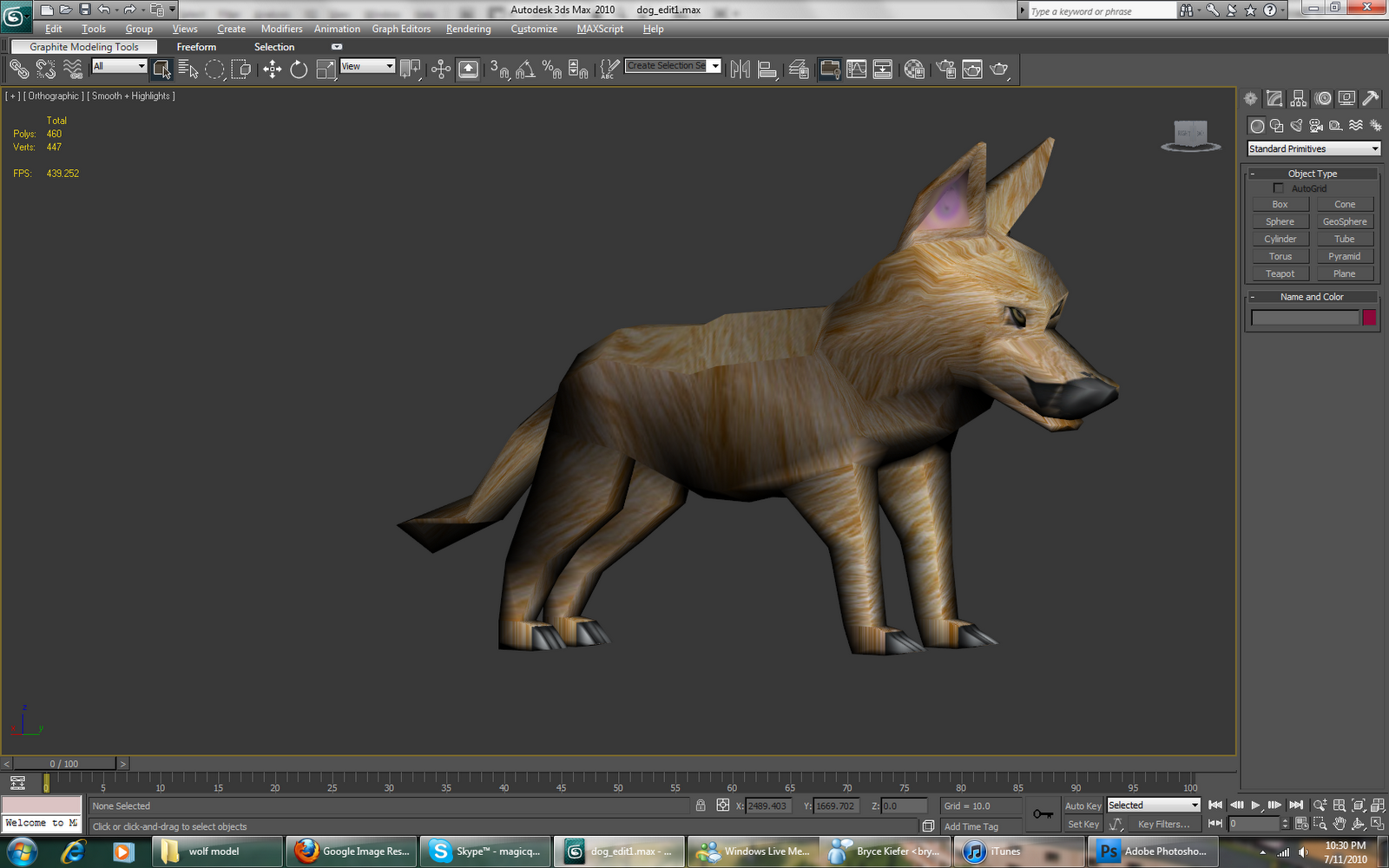Enable Auto Key animation mode
This screenshot has width=1389, height=868.
point(1082,805)
